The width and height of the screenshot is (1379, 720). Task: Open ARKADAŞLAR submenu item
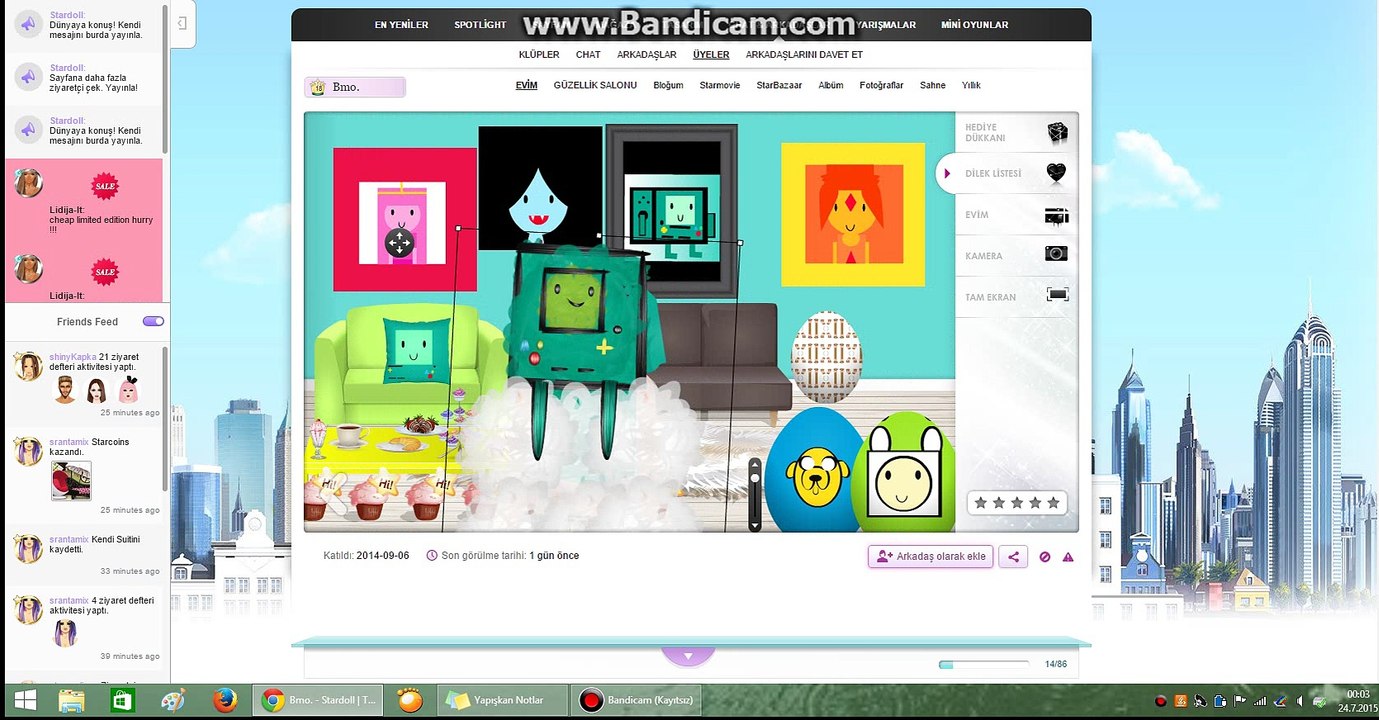click(x=647, y=55)
